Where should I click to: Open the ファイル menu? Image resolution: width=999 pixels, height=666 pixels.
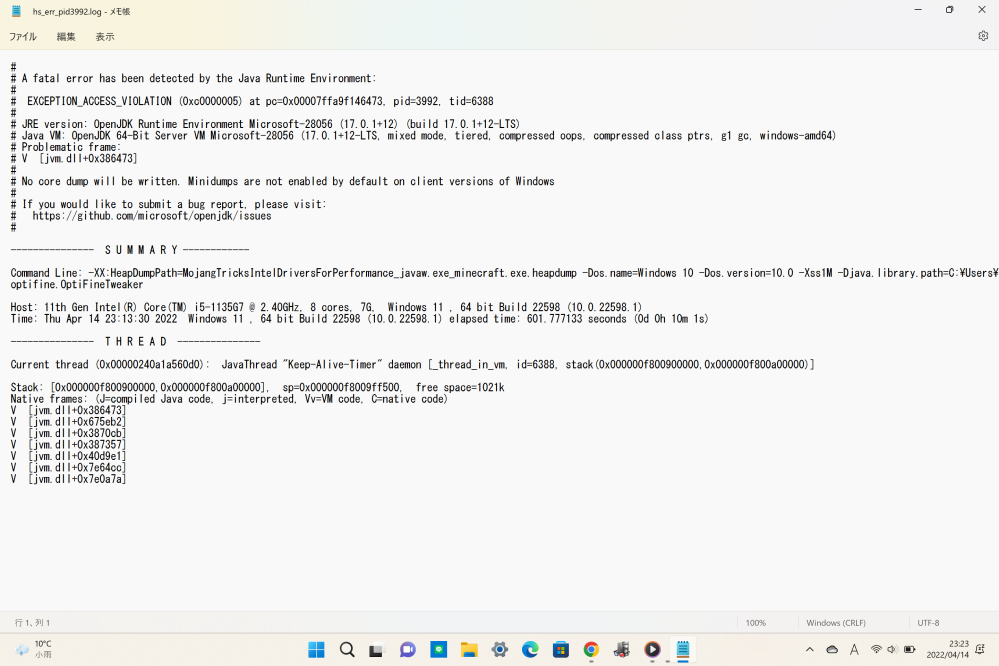[x=22, y=37]
